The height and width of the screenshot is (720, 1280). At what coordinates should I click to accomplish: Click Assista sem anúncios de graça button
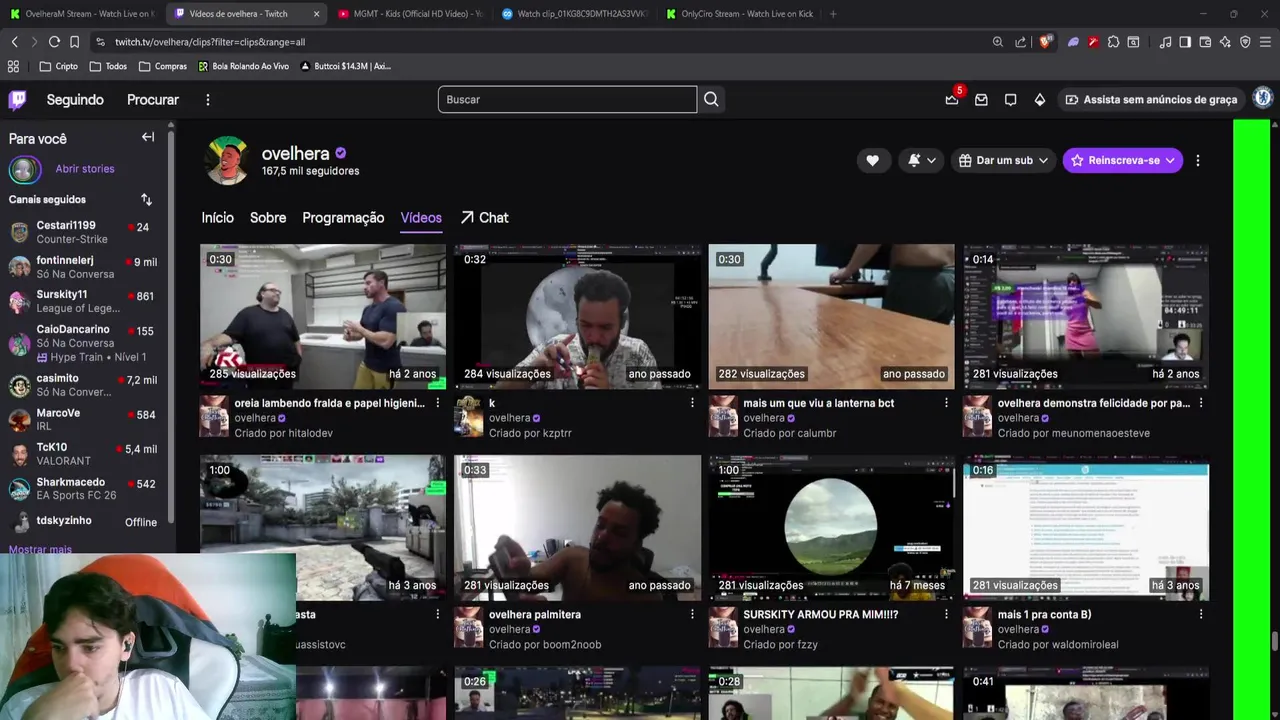pos(1151,99)
